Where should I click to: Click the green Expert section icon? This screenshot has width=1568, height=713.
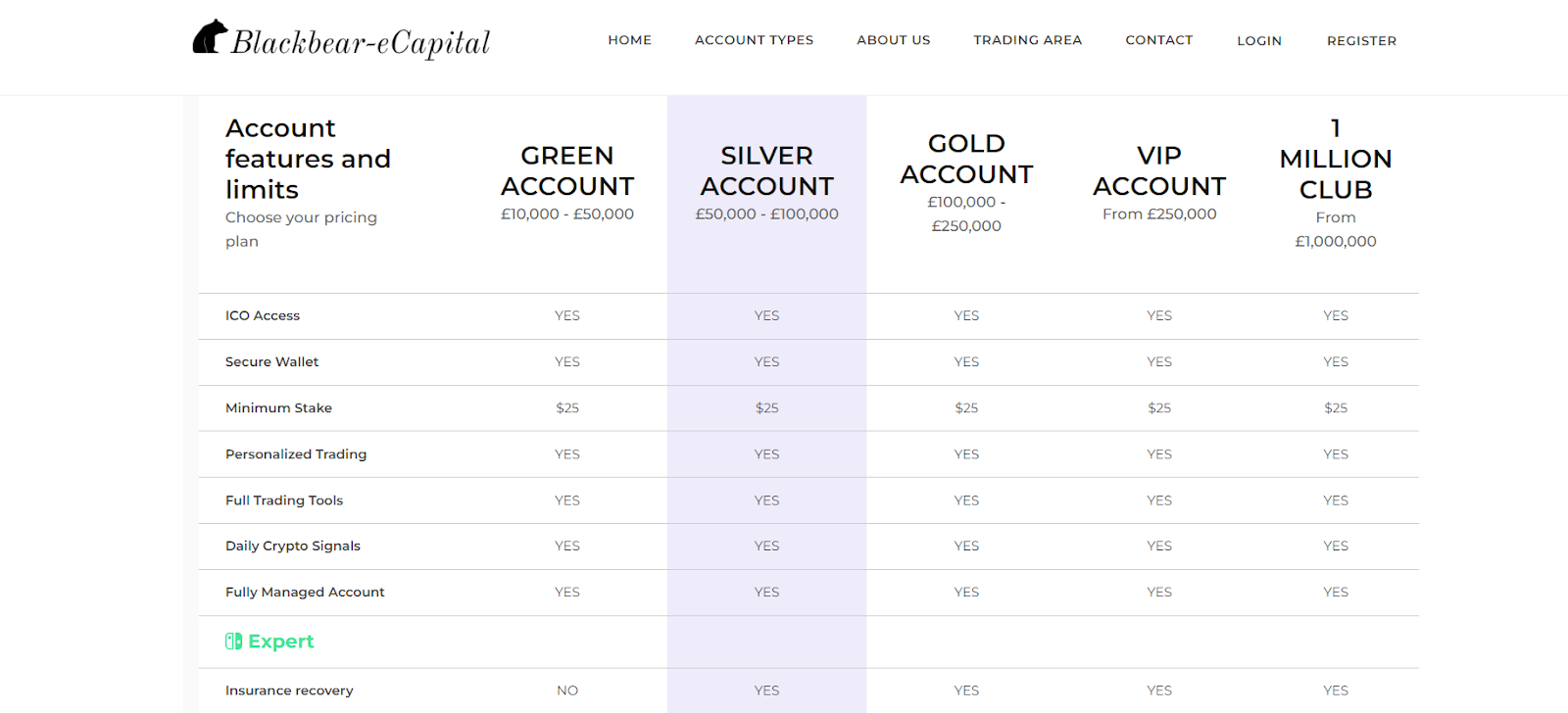(x=233, y=642)
